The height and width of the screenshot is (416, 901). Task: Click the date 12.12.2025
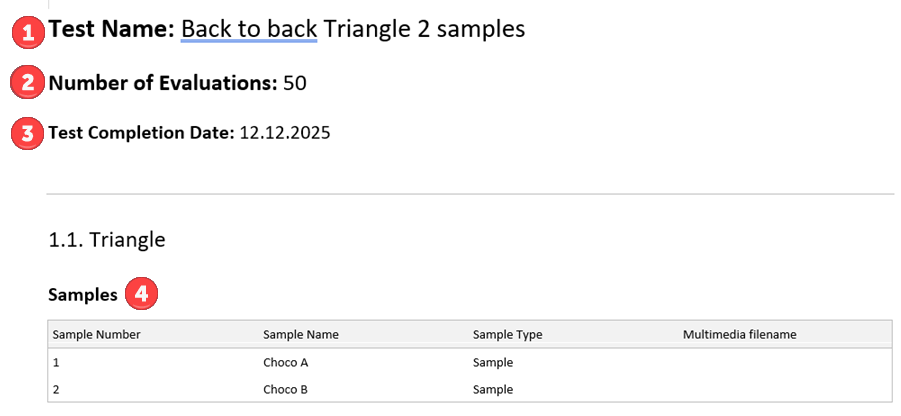click(285, 133)
